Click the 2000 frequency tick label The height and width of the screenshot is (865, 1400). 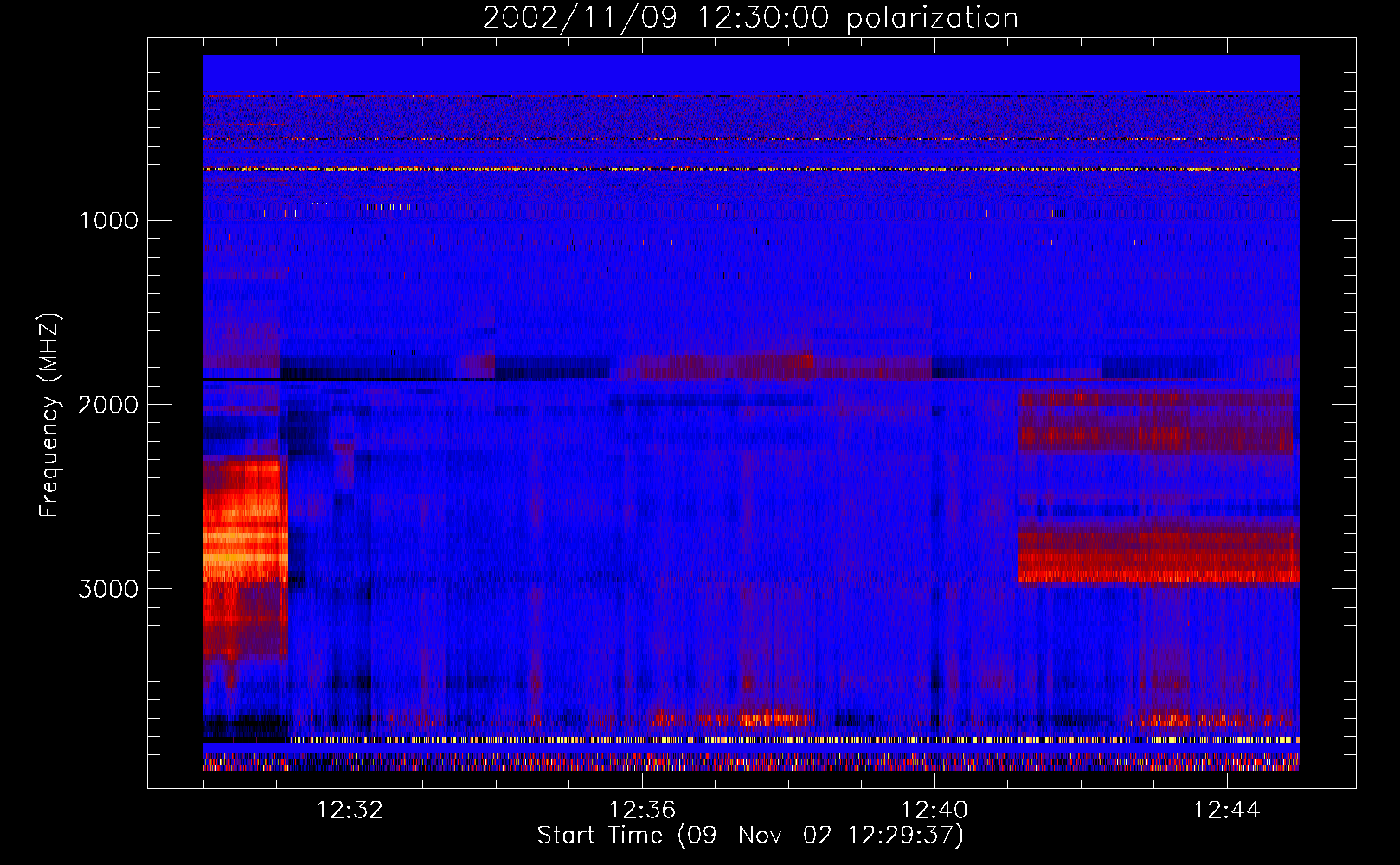click(x=109, y=405)
